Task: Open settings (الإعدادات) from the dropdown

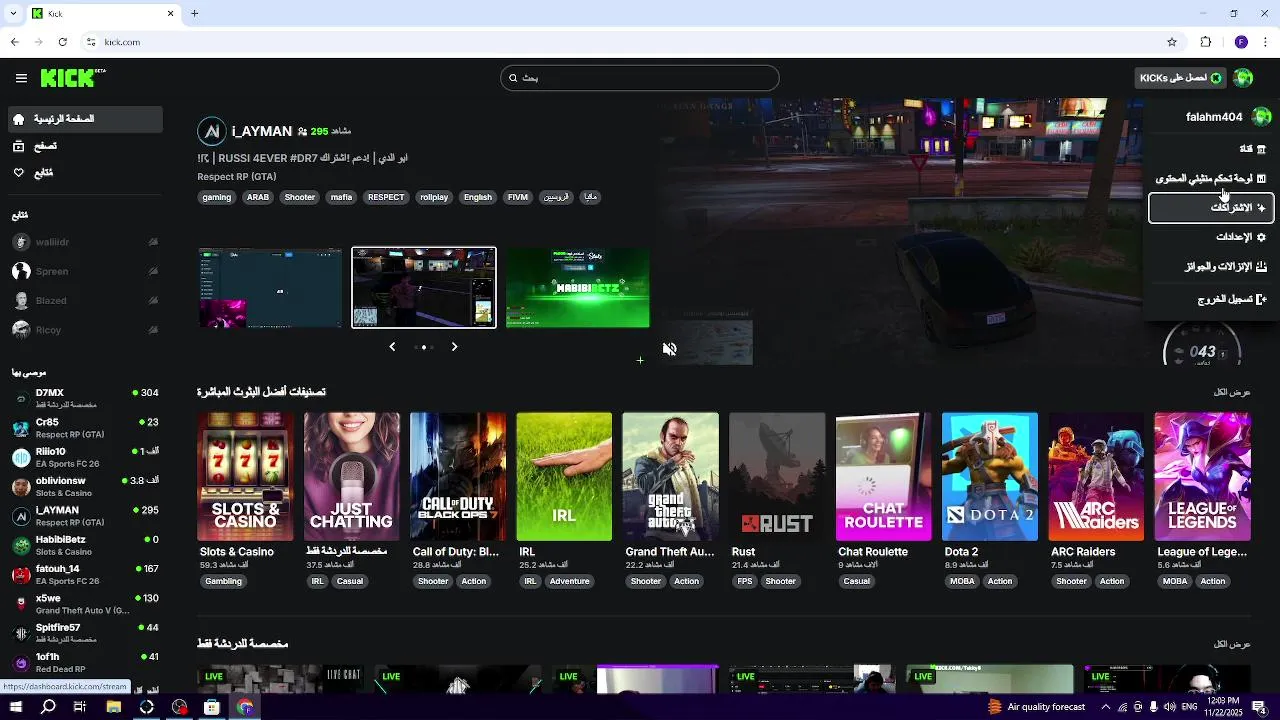Action: (x=1211, y=237)
